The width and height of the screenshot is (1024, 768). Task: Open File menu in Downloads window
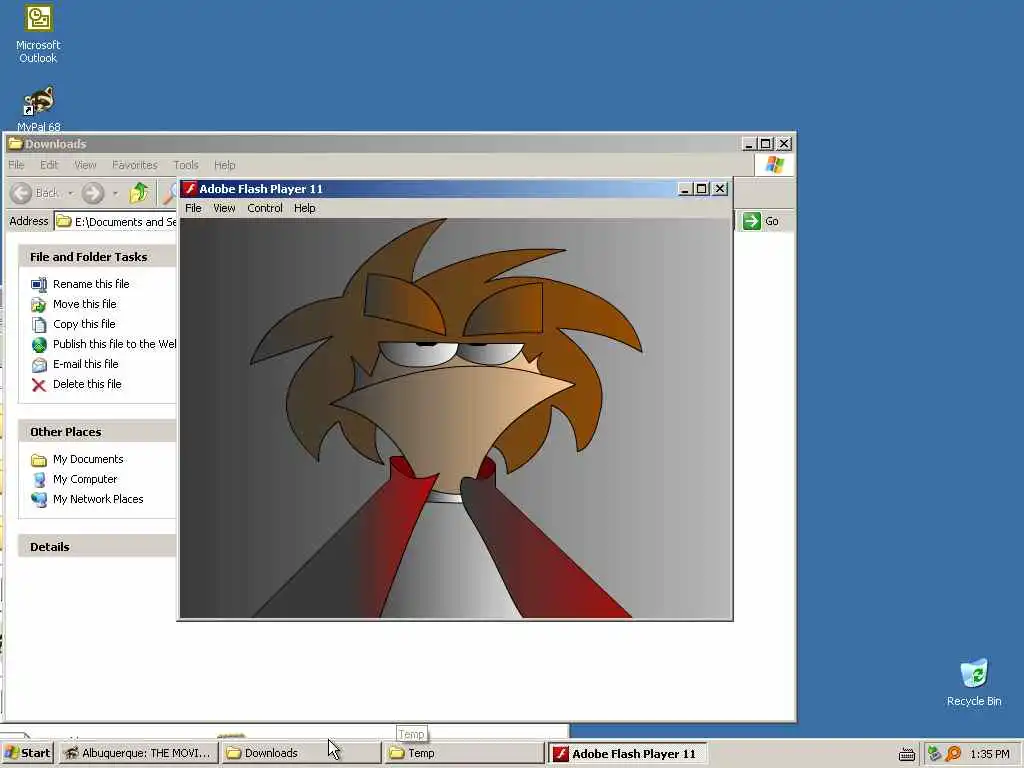16,165
